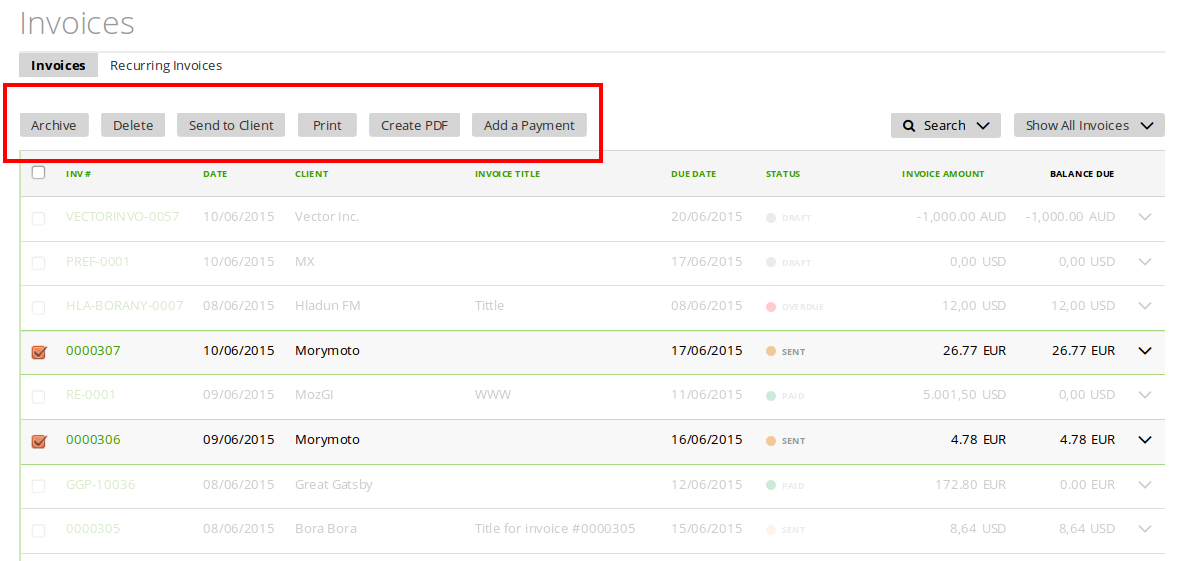Sort by the DUE DATE column header
Image resolution: width=1183 pixels, height=561 pixels.
(x=693, y=174)
